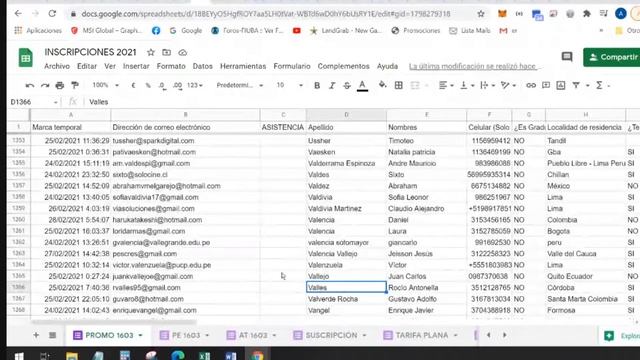Switch to the TARIFA PLANA sheet tab
This screenshot has width=640, height=360.
420,336
